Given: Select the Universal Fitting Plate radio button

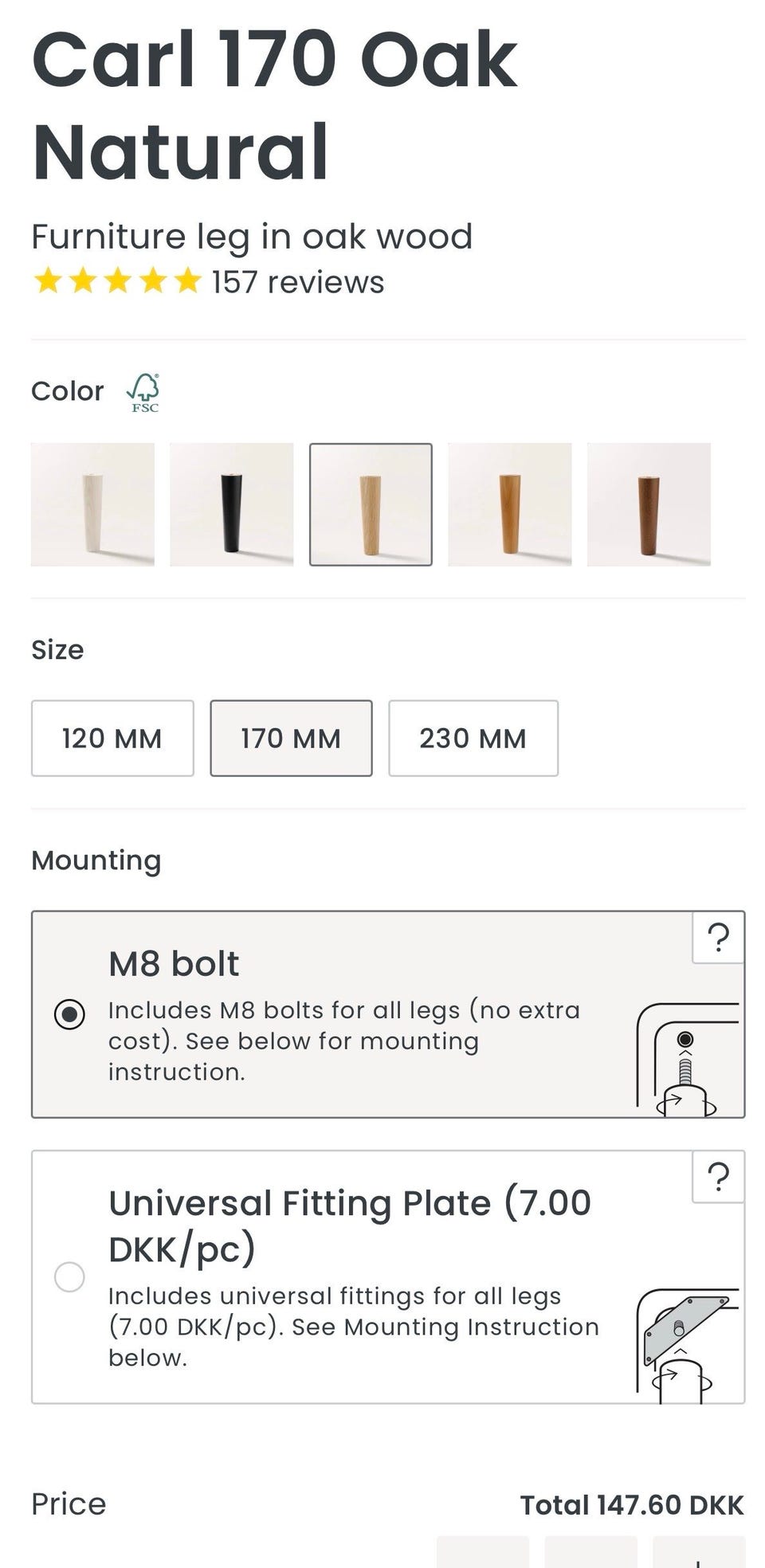Looking at the screenshot, I should [69, 1276].
